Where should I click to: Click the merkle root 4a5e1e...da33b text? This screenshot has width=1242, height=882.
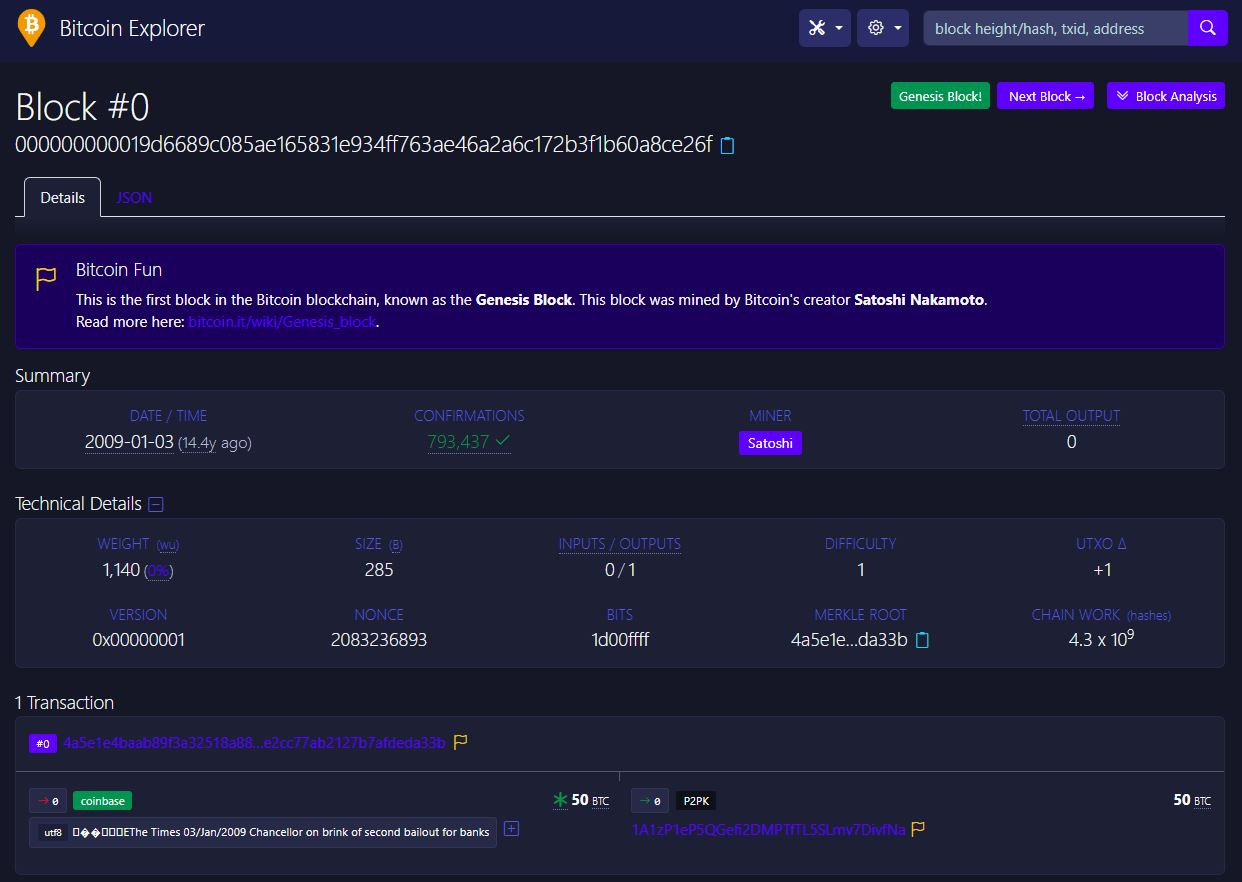pos(849,640)
